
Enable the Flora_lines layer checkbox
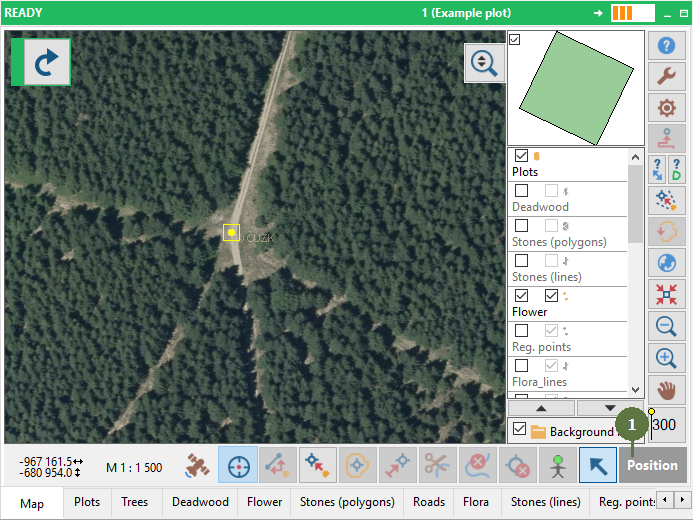click(522, 365)
